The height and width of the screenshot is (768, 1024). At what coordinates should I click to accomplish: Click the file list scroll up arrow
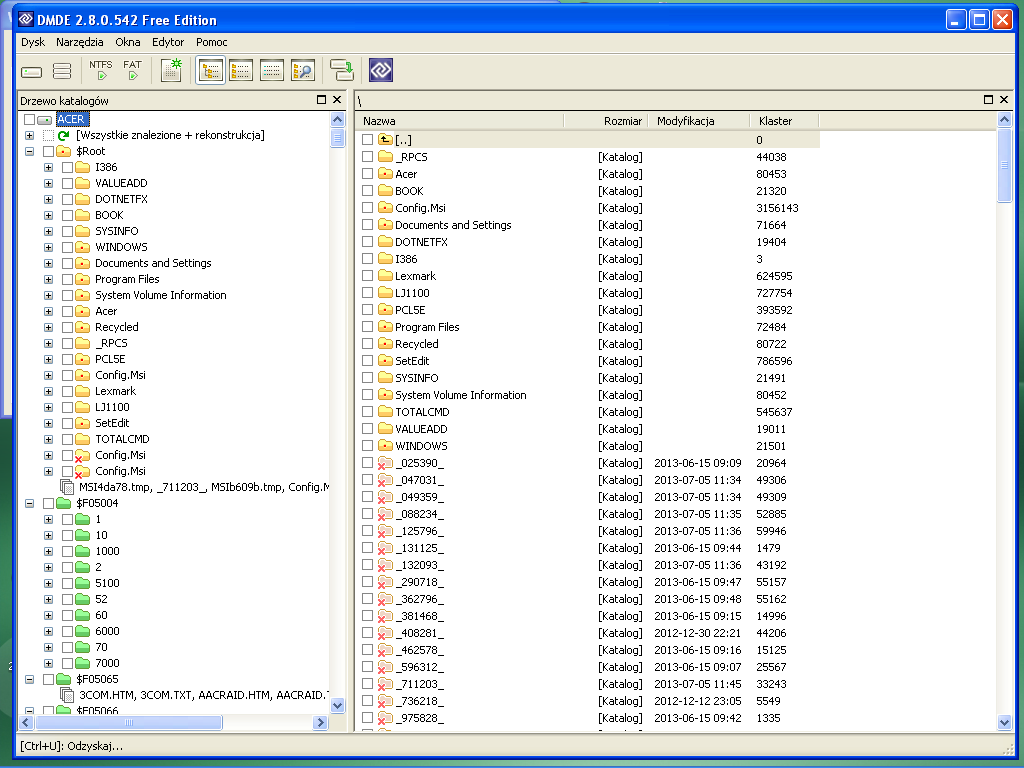point(1004,120)
